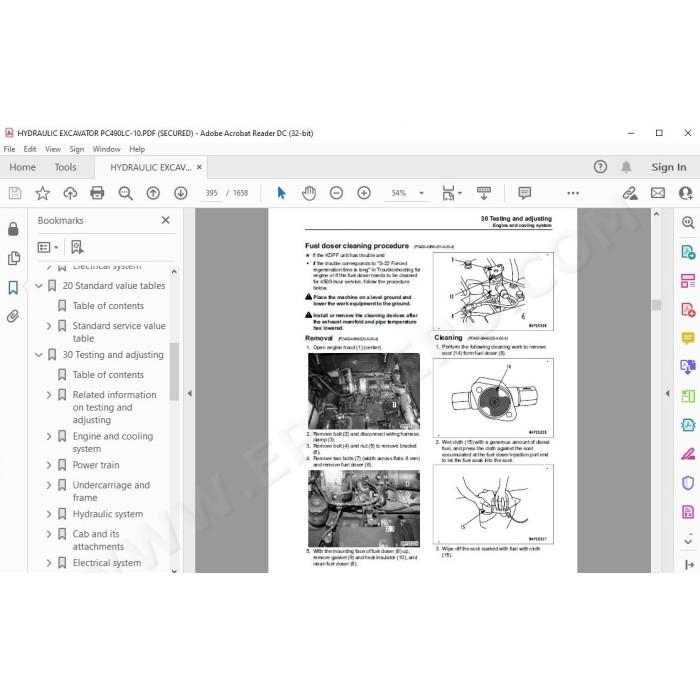Go to next page arrow
Viewport: 700px width, 700px height.
(x=180, y=193)
